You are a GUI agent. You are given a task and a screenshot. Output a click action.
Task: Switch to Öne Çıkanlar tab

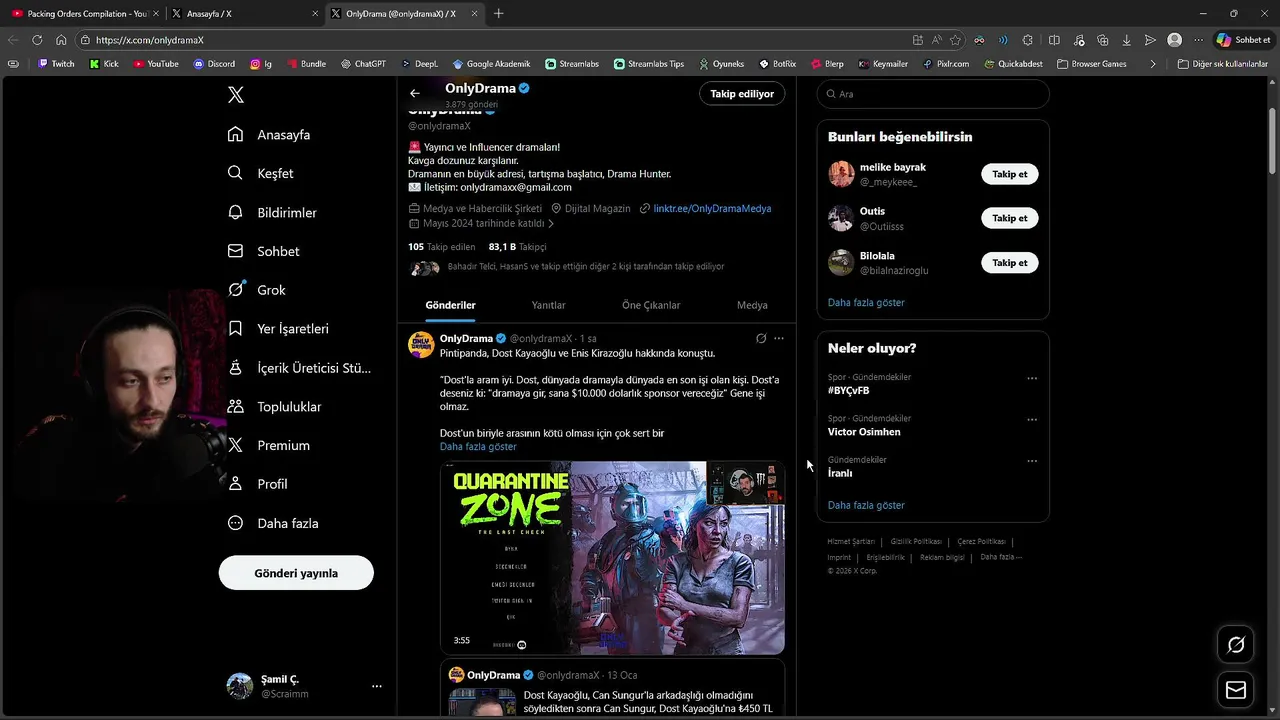651,305
